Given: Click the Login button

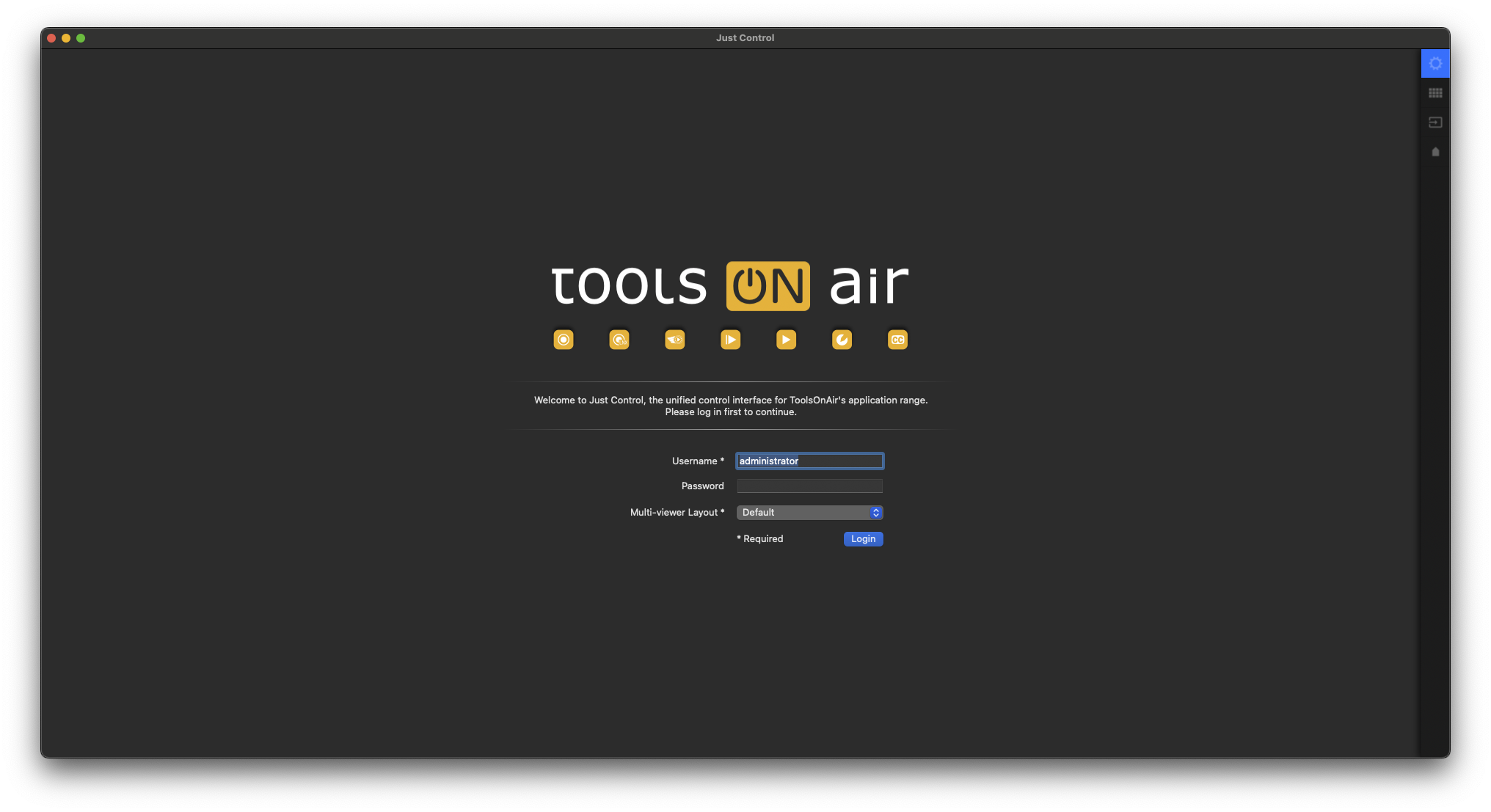Looking at the screenshot, I should point(863,539).
